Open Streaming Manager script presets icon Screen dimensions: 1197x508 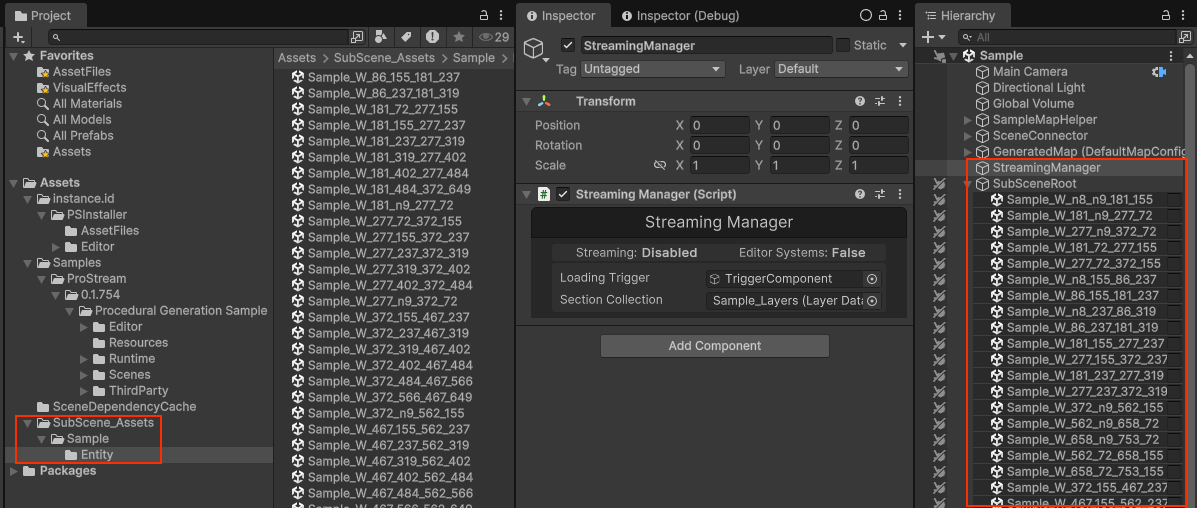coord(879,194)
